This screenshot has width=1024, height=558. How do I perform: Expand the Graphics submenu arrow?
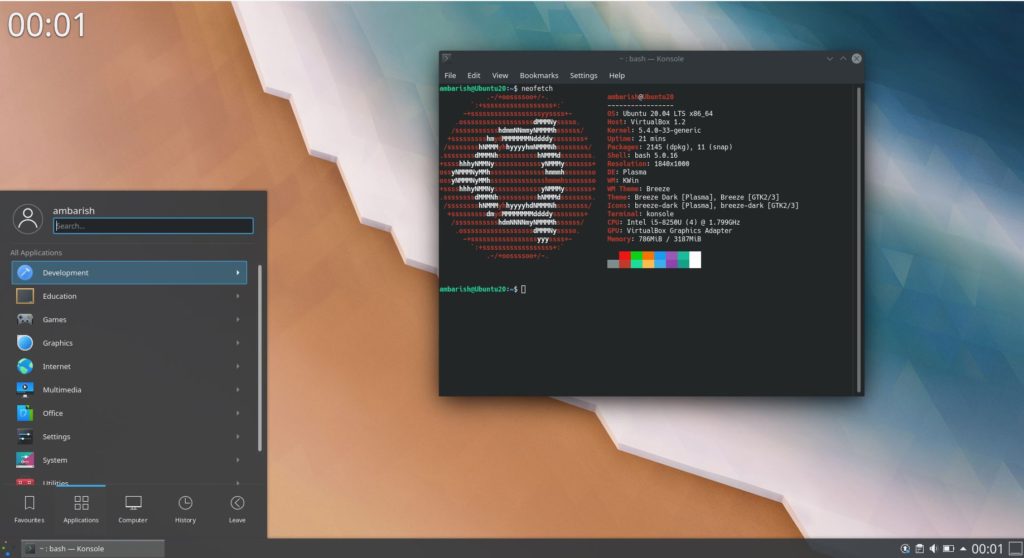coord(238,343)
